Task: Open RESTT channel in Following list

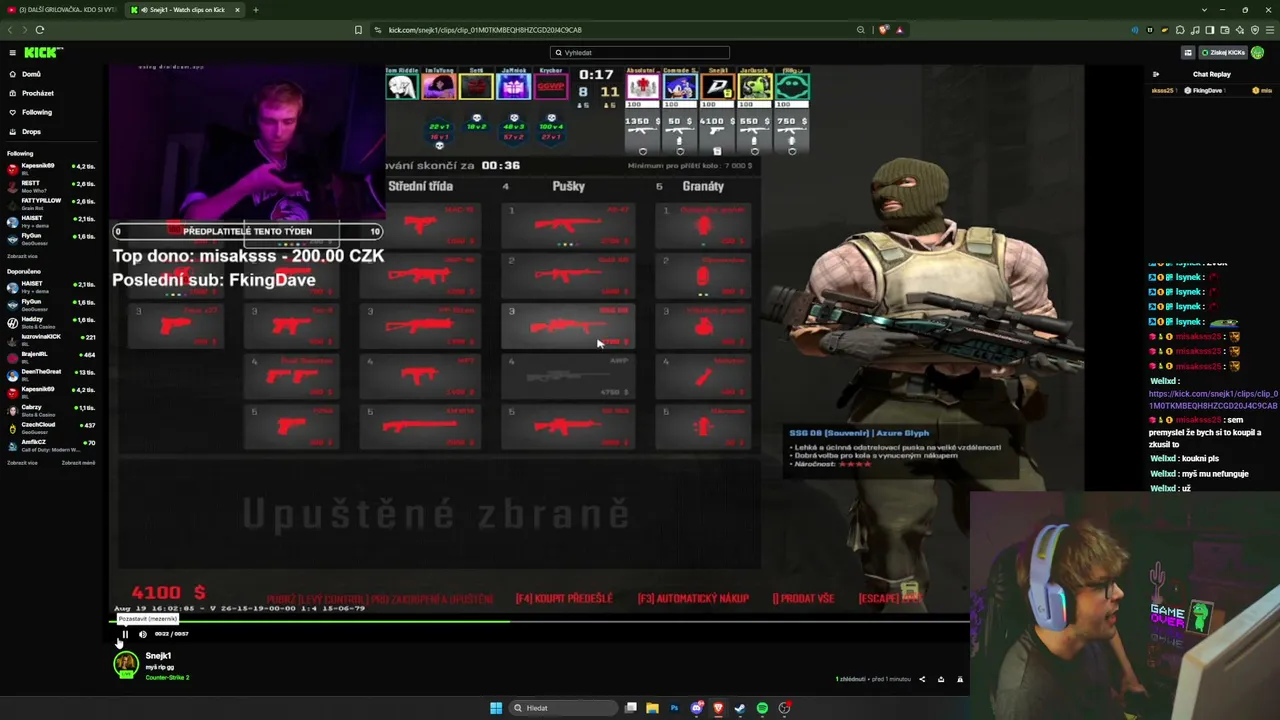Action: (50, 185)
